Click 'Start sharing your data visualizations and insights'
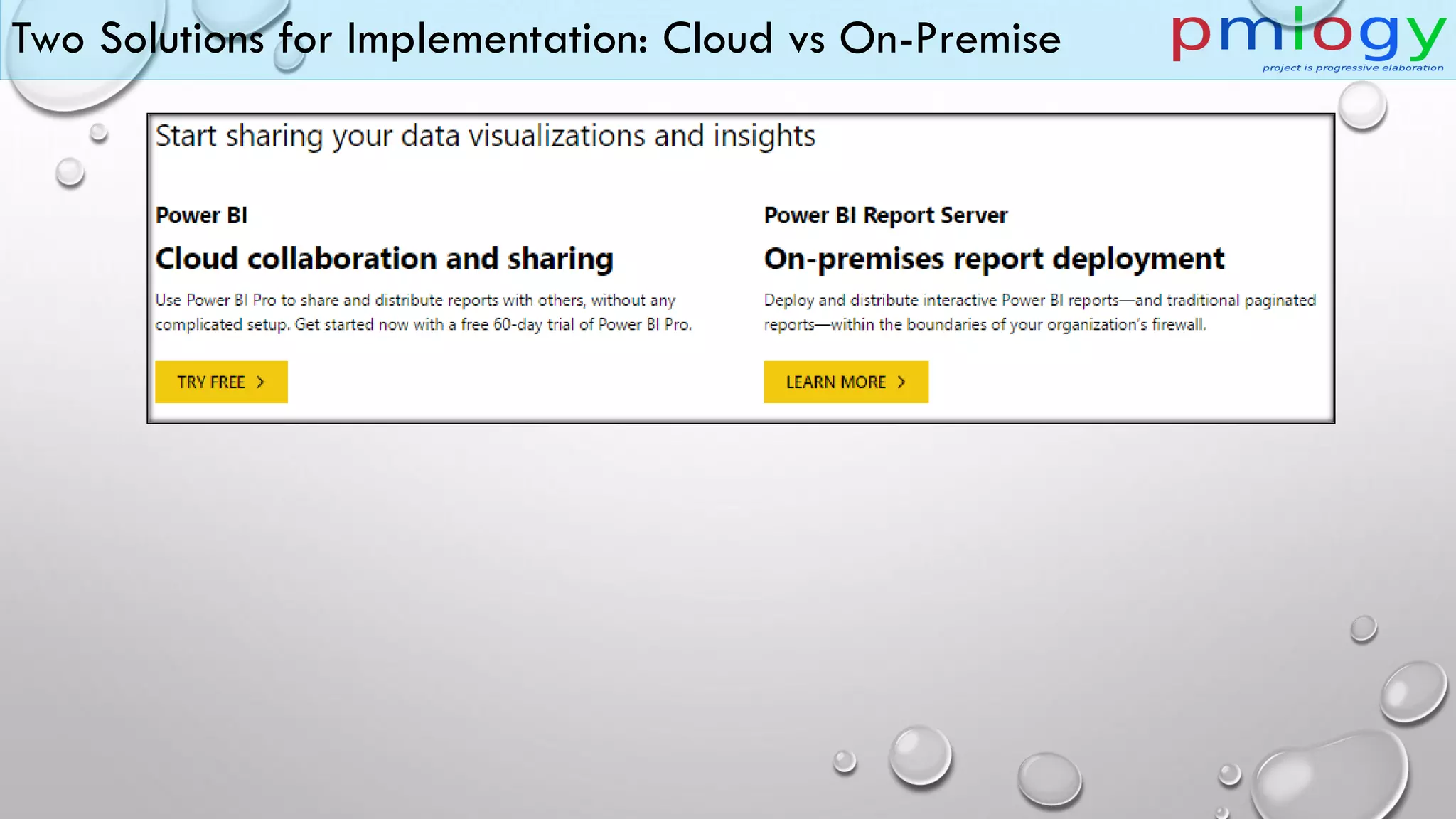The width and height of the screenshot is (1456, 819). [486, 136]
